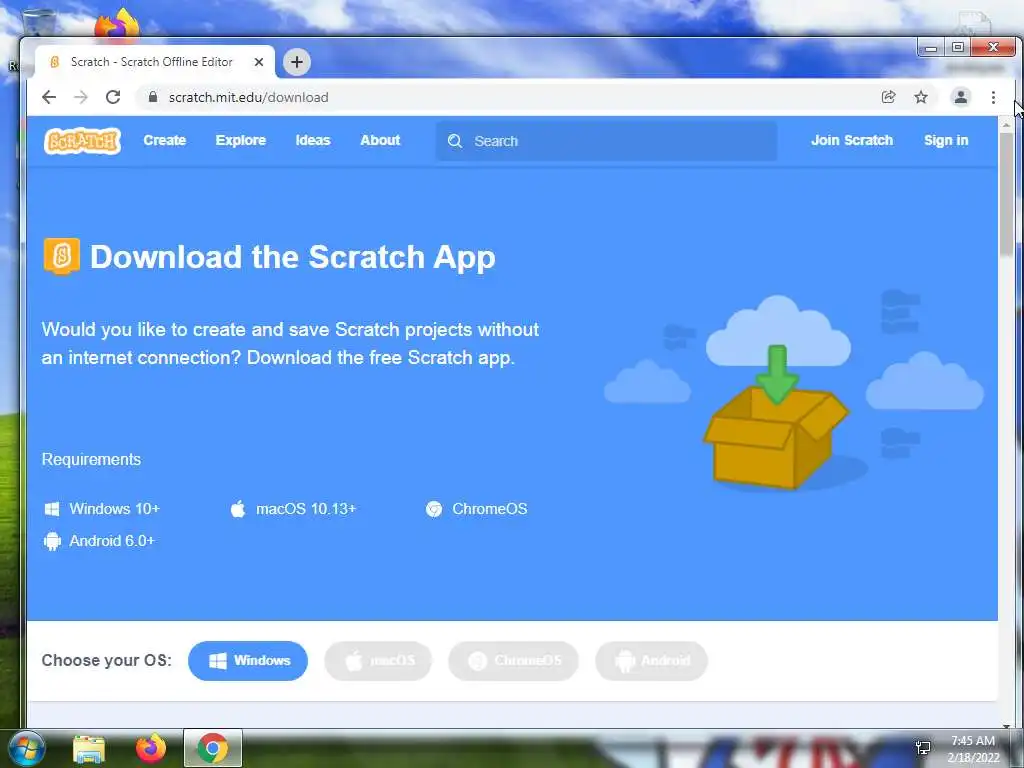
Task: Open the About page link
Action: [380, 140]
